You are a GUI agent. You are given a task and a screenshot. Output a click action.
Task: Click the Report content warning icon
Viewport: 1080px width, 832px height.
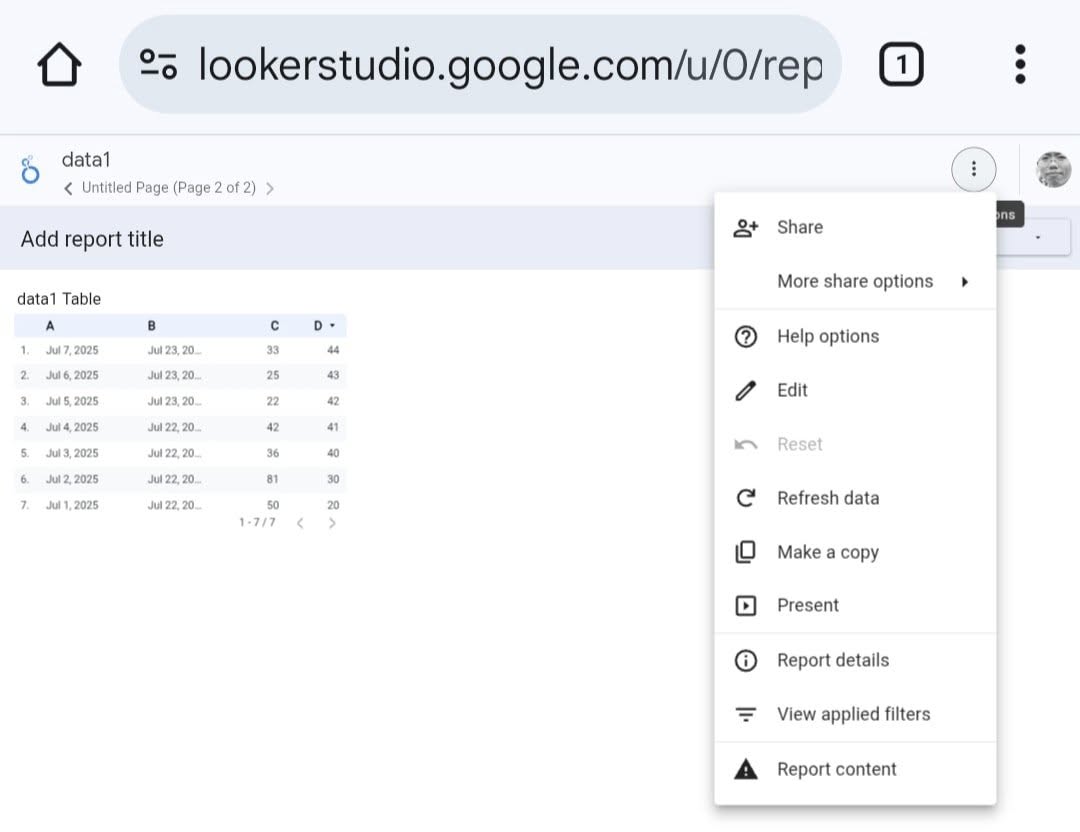pos(746,769)
